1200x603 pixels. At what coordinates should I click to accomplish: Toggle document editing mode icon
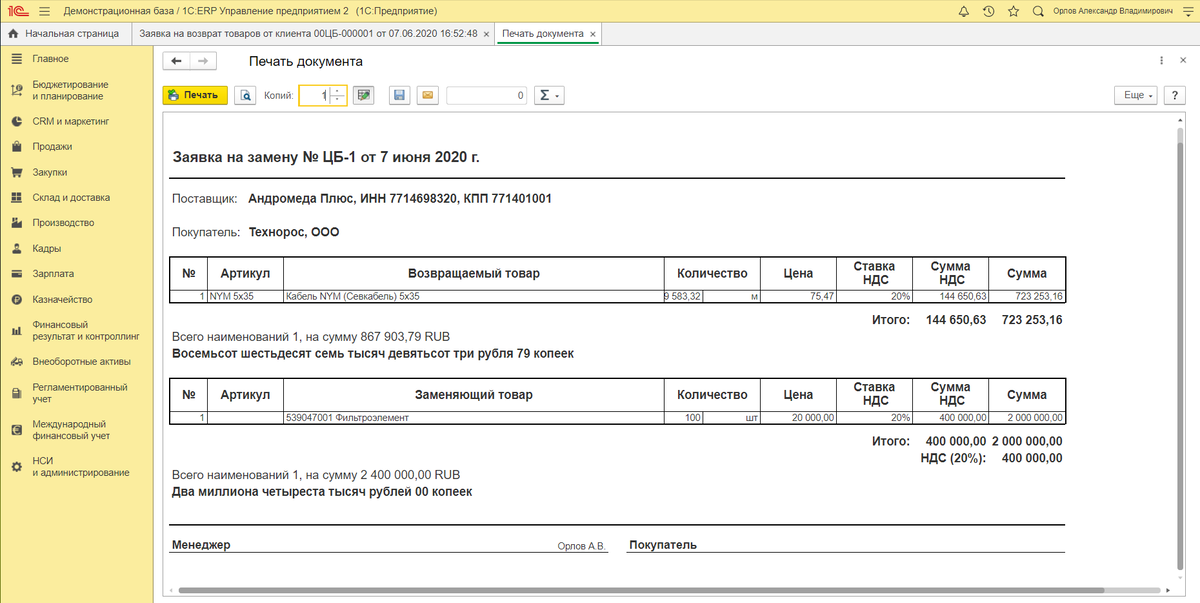coord(363,95)
